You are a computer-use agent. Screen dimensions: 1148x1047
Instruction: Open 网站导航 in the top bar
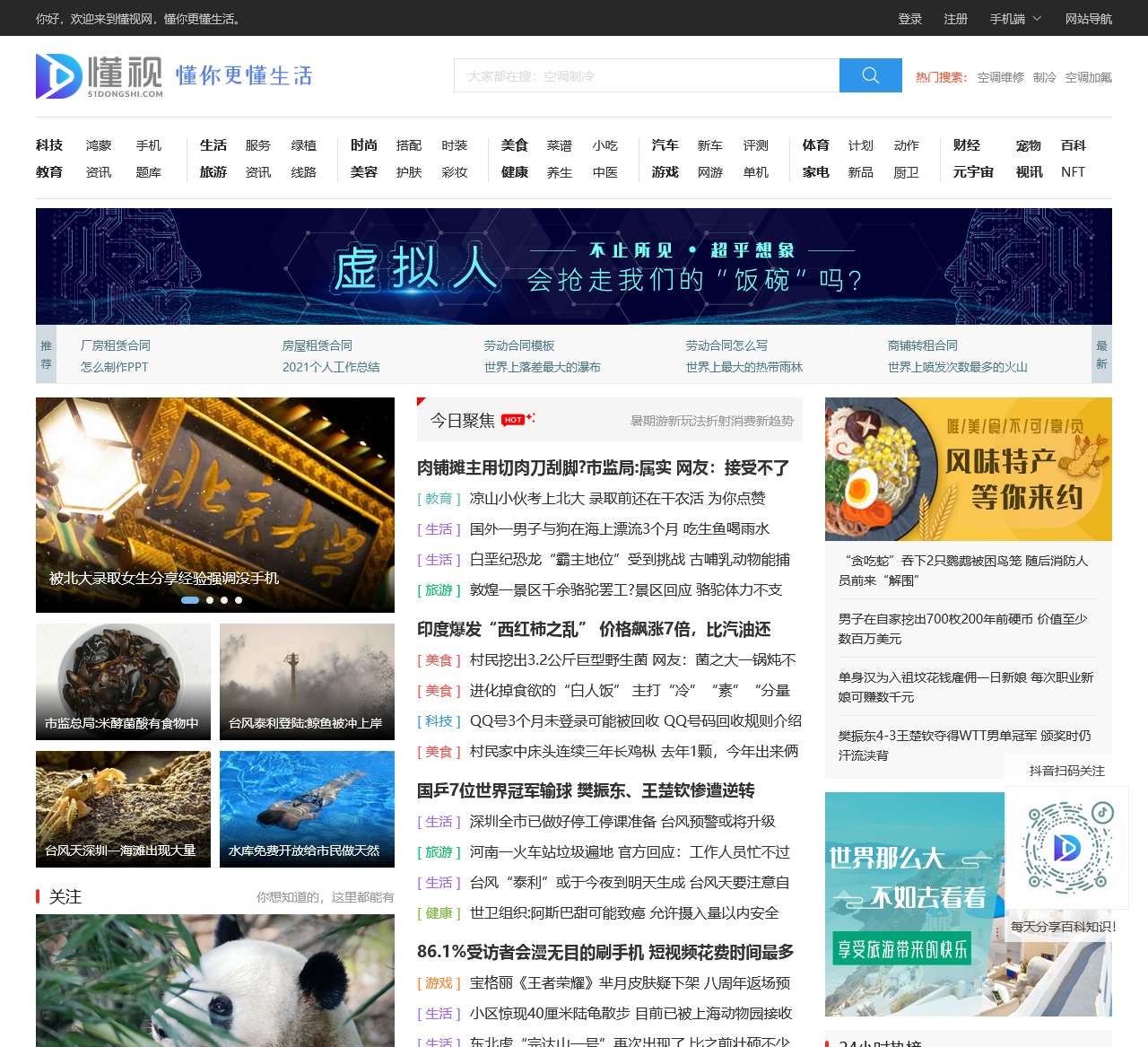(x=1089, y=18)
